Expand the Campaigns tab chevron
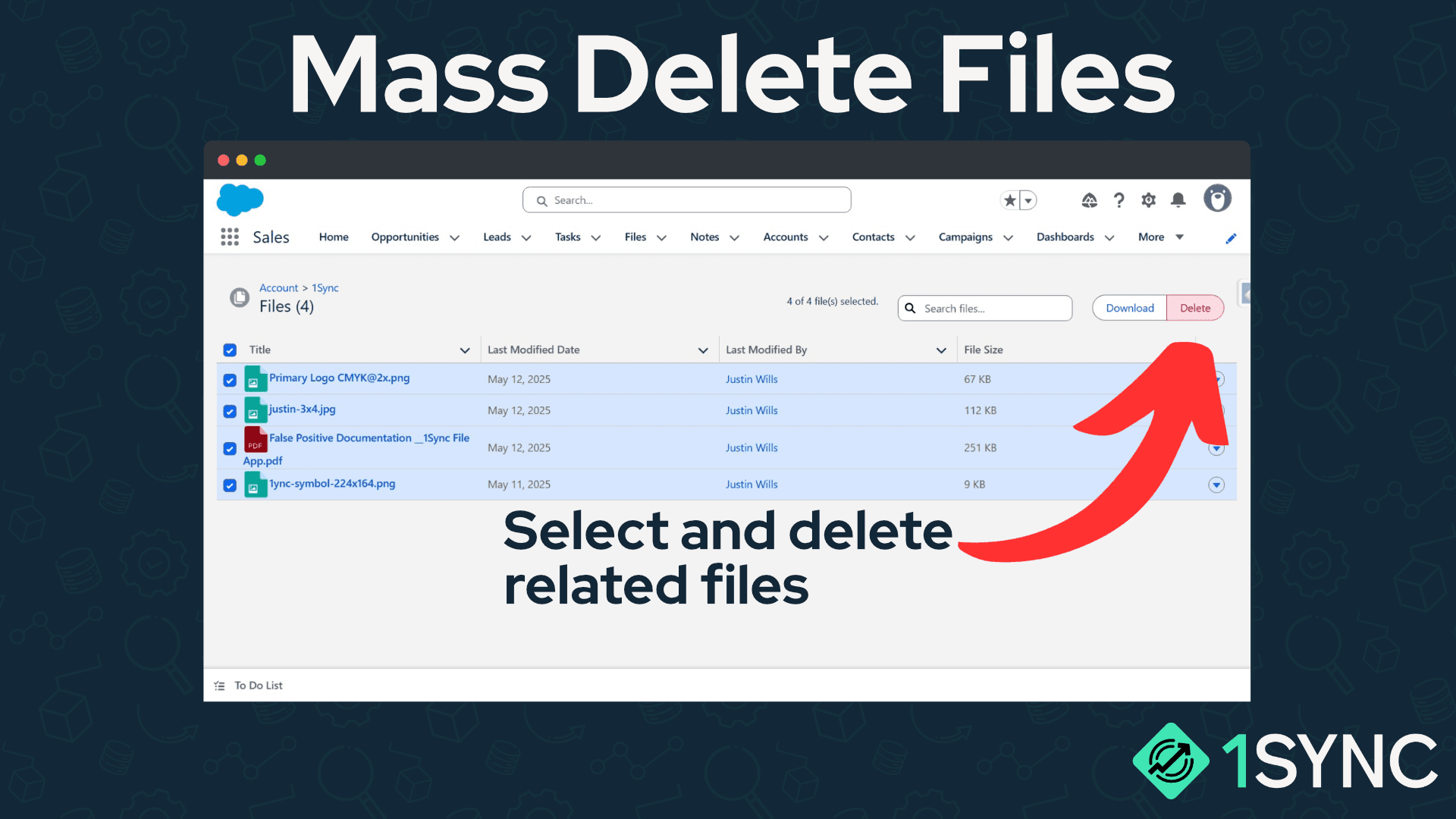1456x819 pixels. pyautogui.click(x=1008, y=238)
